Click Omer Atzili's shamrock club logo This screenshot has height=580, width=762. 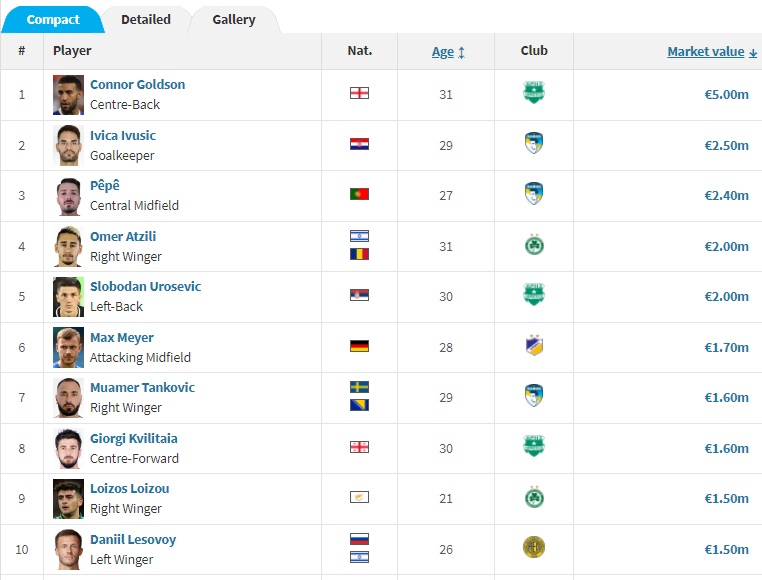click(534, 245)
